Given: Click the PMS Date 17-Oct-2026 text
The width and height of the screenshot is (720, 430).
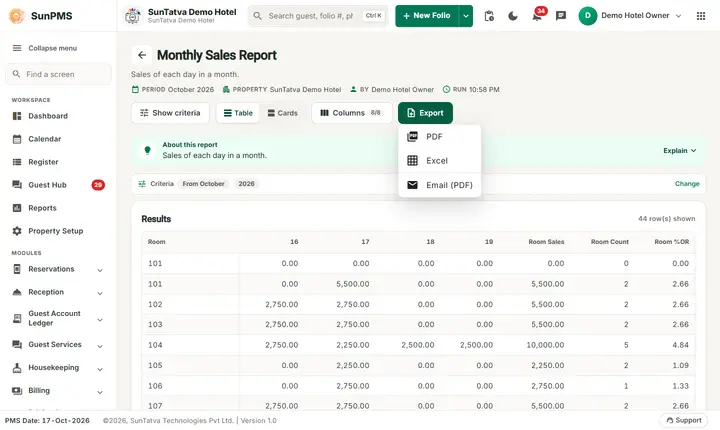Looking at the screenshot, I should [47, 420].
